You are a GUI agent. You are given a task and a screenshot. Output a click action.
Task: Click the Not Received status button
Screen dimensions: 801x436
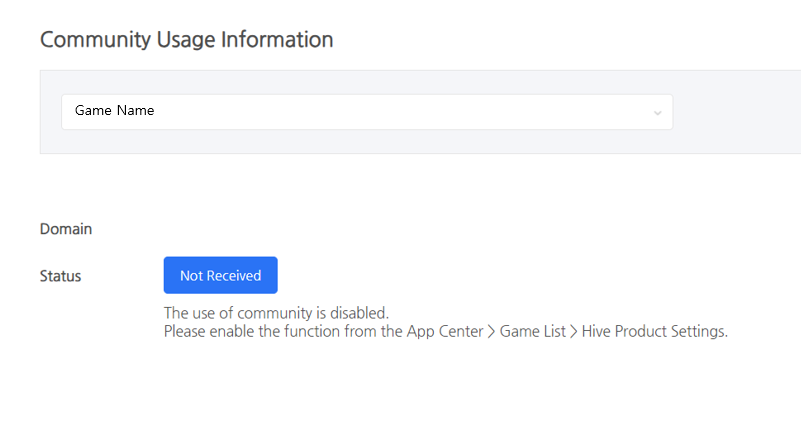pyautogui.click(x=221, y=275)
